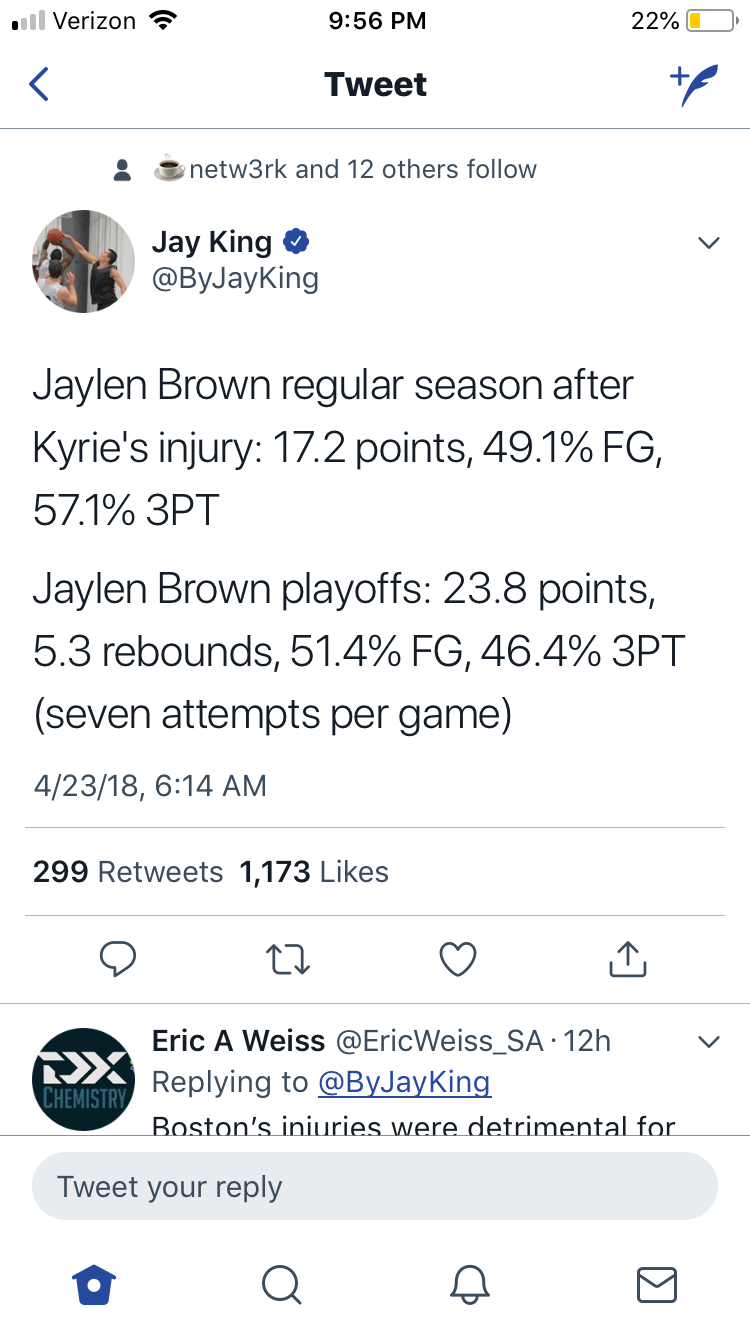Expand options chevron on Eric Weiss's reply

(x=708, y=1042)
